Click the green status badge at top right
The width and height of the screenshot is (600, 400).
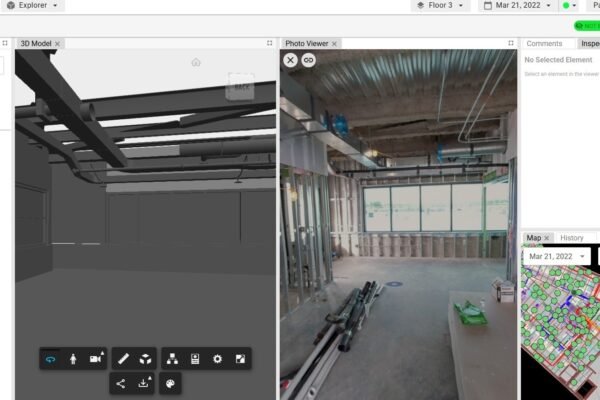click(x=587, y=26)
